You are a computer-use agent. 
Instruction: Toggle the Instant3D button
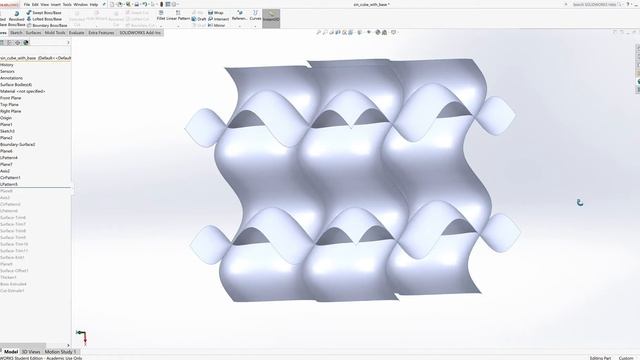coord(271,18)
